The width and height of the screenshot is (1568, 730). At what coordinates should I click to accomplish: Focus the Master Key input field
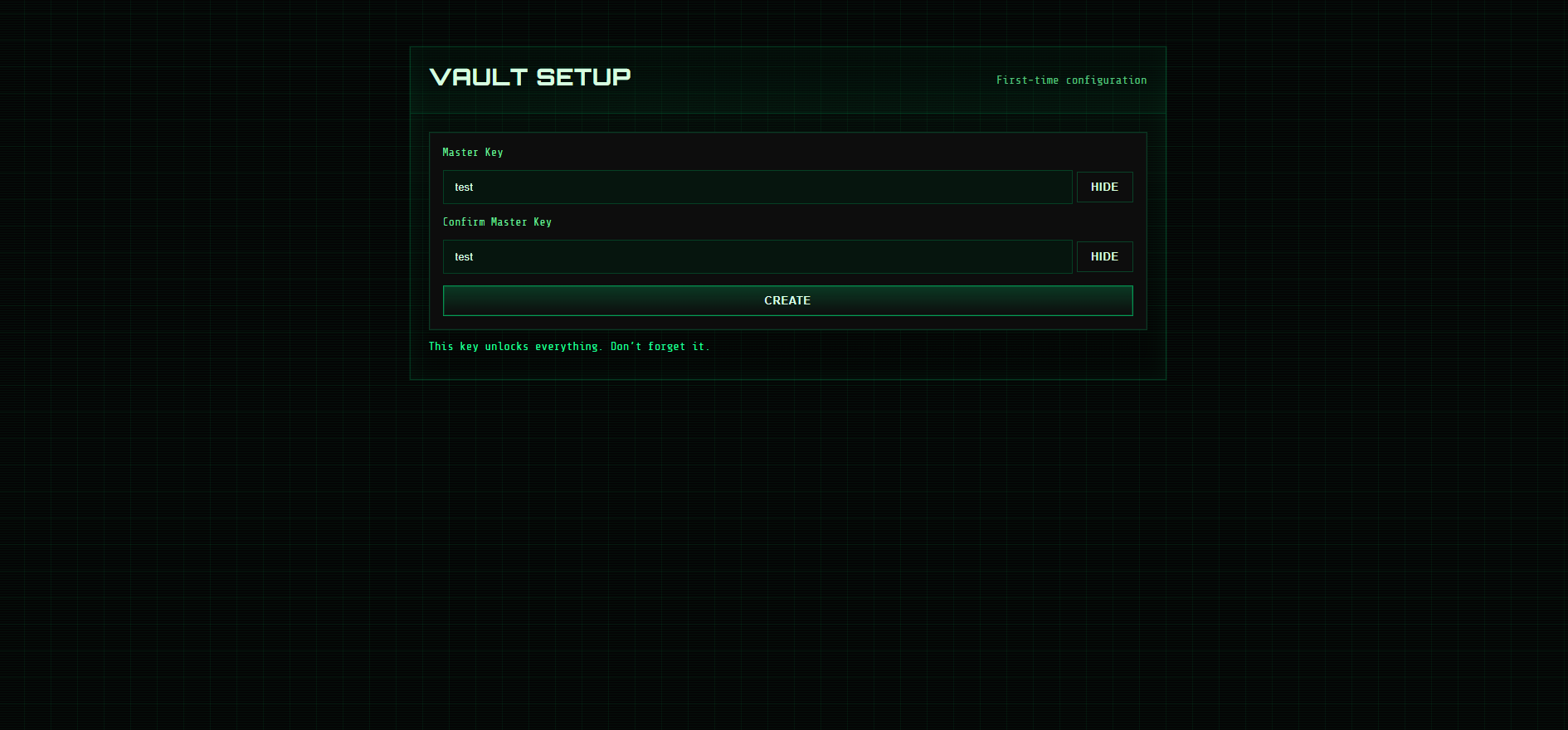point(757,187)
